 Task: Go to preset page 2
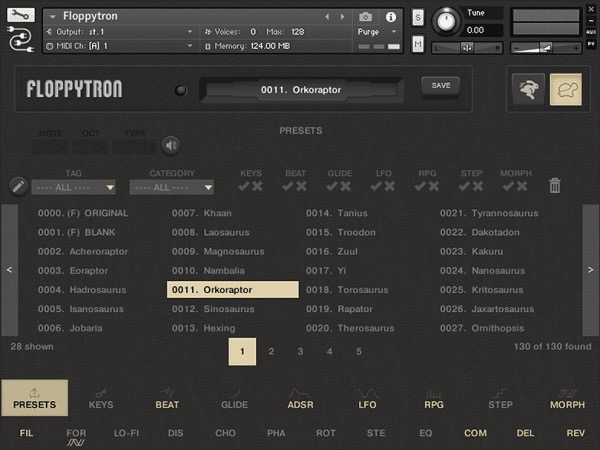271,351
